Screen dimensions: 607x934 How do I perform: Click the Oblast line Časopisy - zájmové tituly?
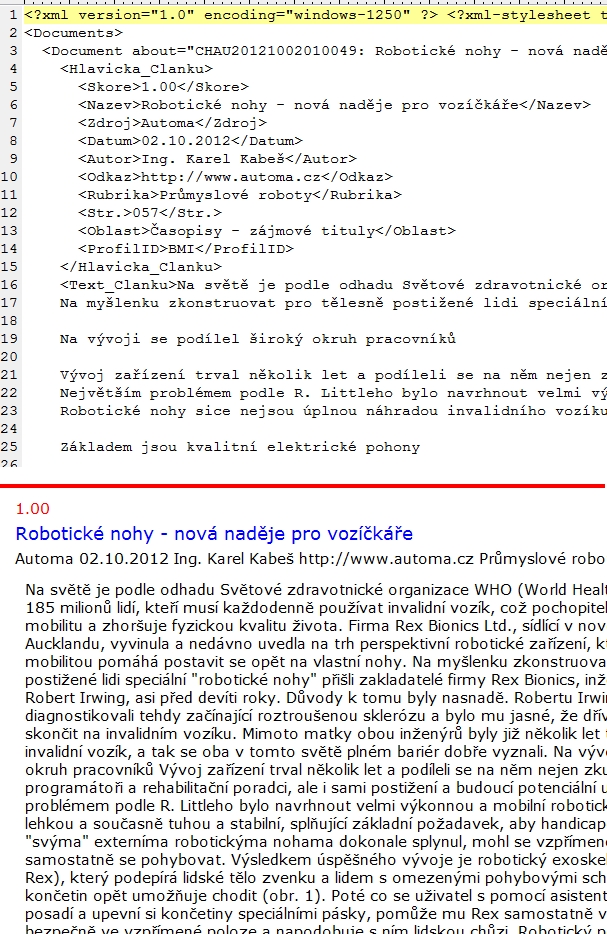(x=266, y=231)
